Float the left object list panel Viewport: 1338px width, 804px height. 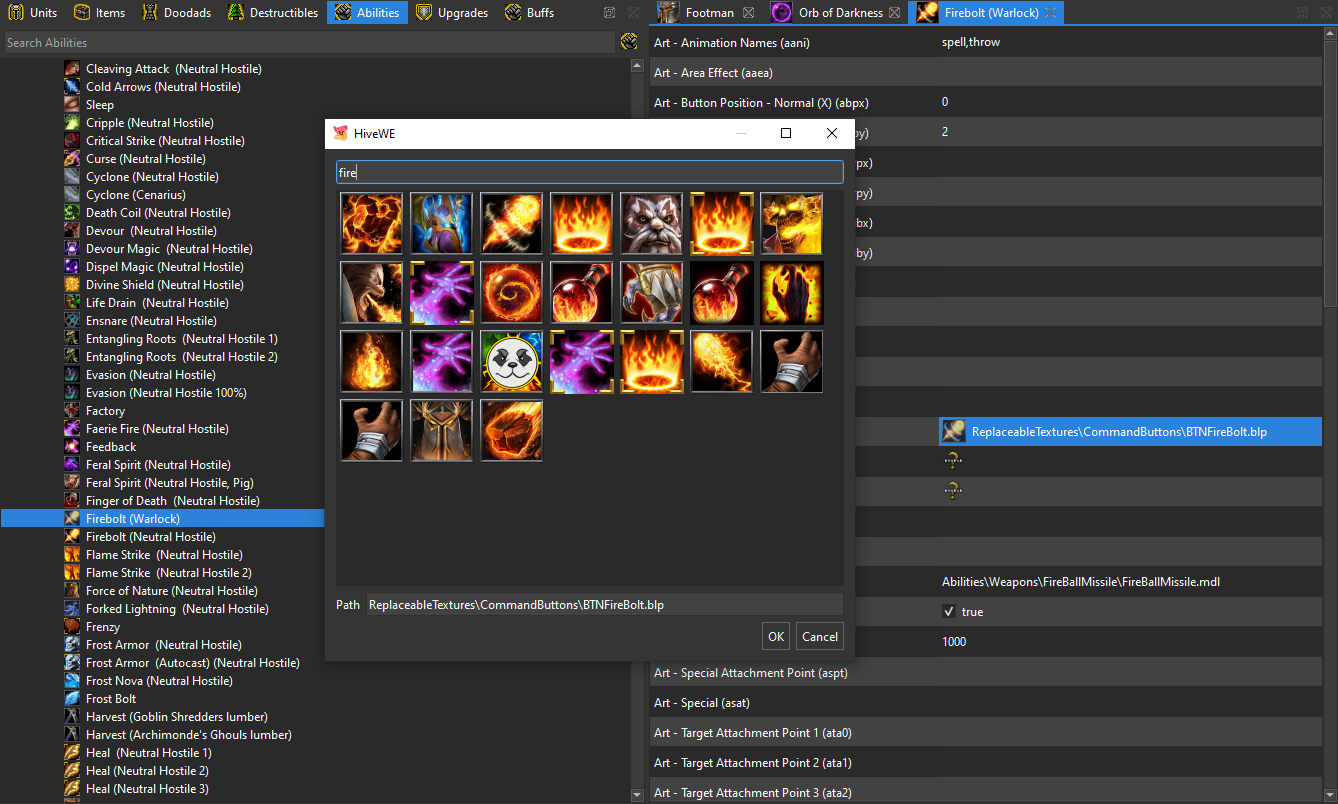[x=610, y=13]
